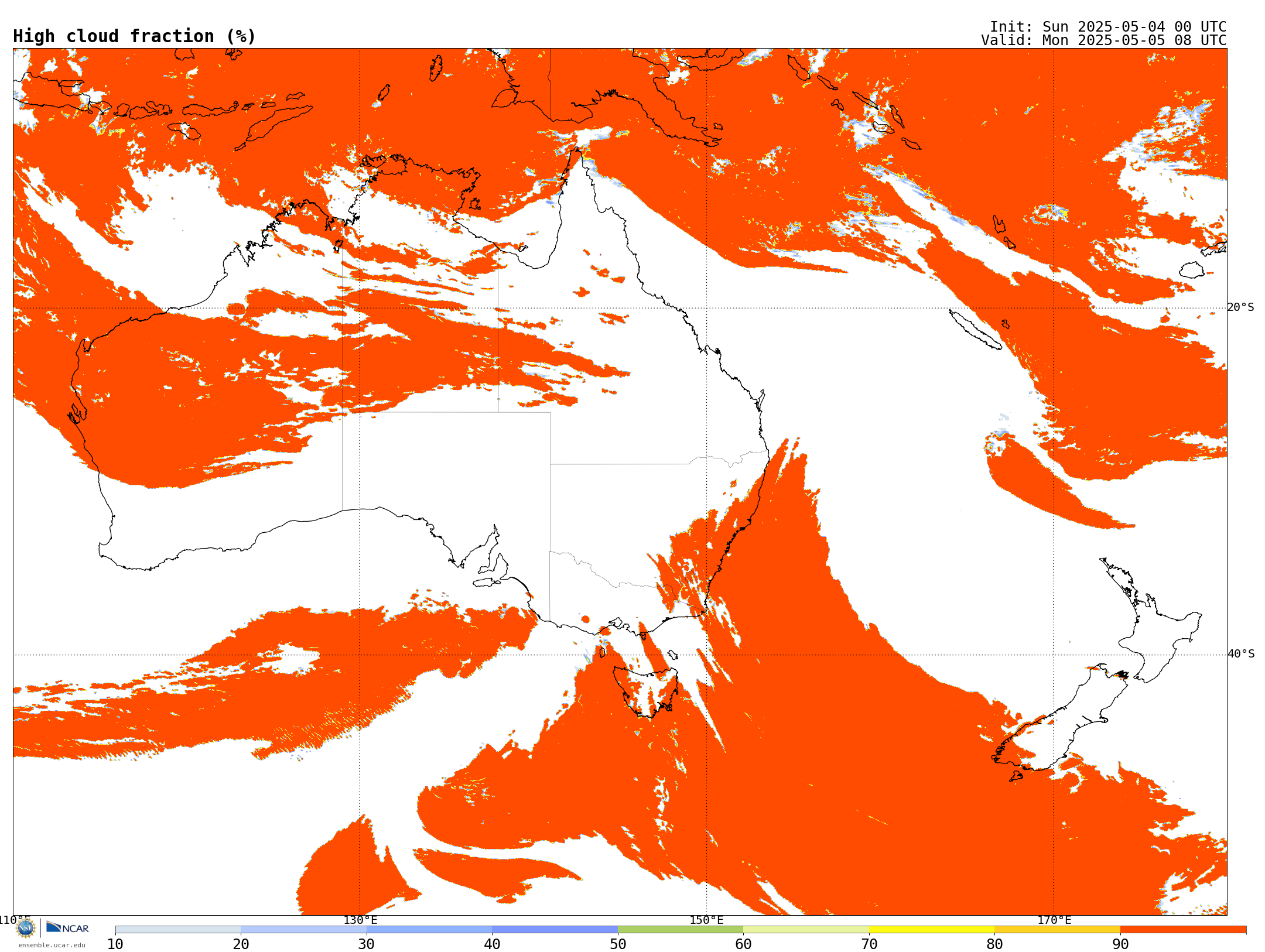Click the colorbar label 40

tap(492, 944)
